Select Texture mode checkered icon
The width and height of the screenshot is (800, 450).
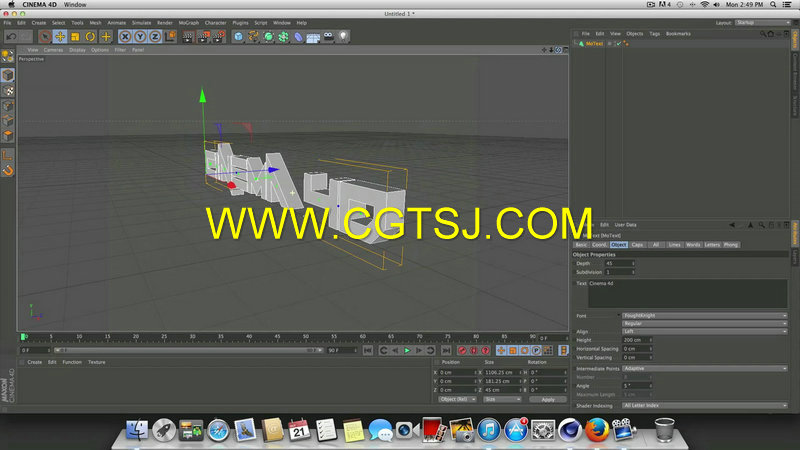coord(8,90)
